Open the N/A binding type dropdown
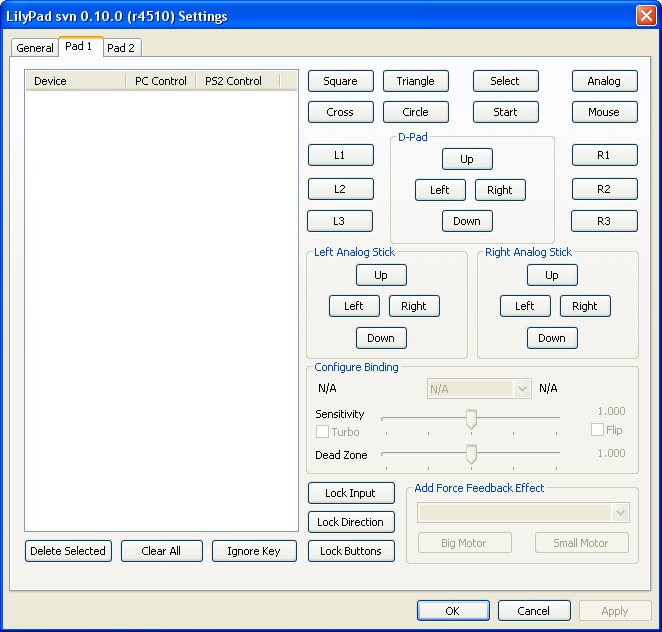The width and height of the screenshot is (662, 632). coord(479,389)
